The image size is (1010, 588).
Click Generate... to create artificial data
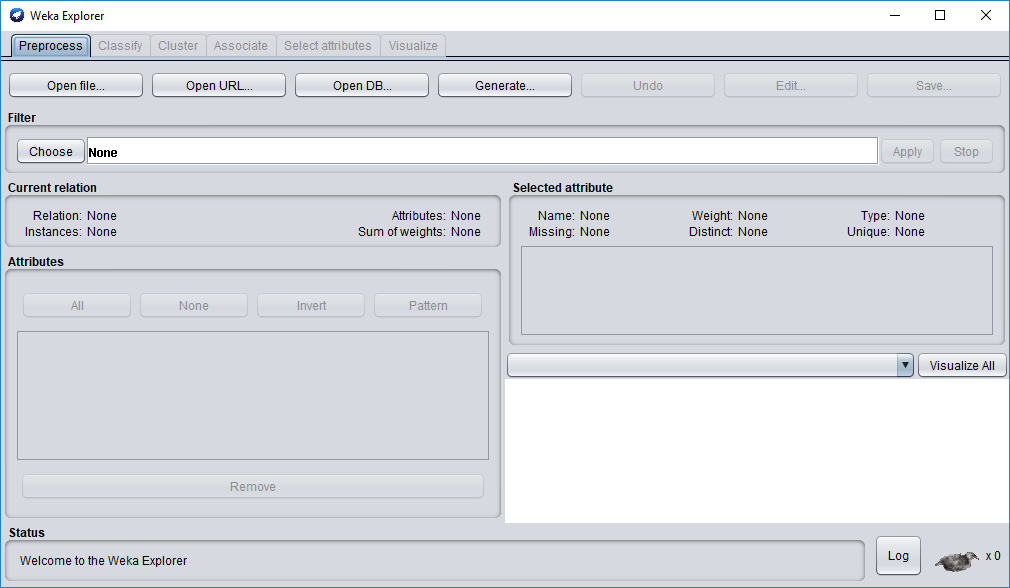click(504, 86)
